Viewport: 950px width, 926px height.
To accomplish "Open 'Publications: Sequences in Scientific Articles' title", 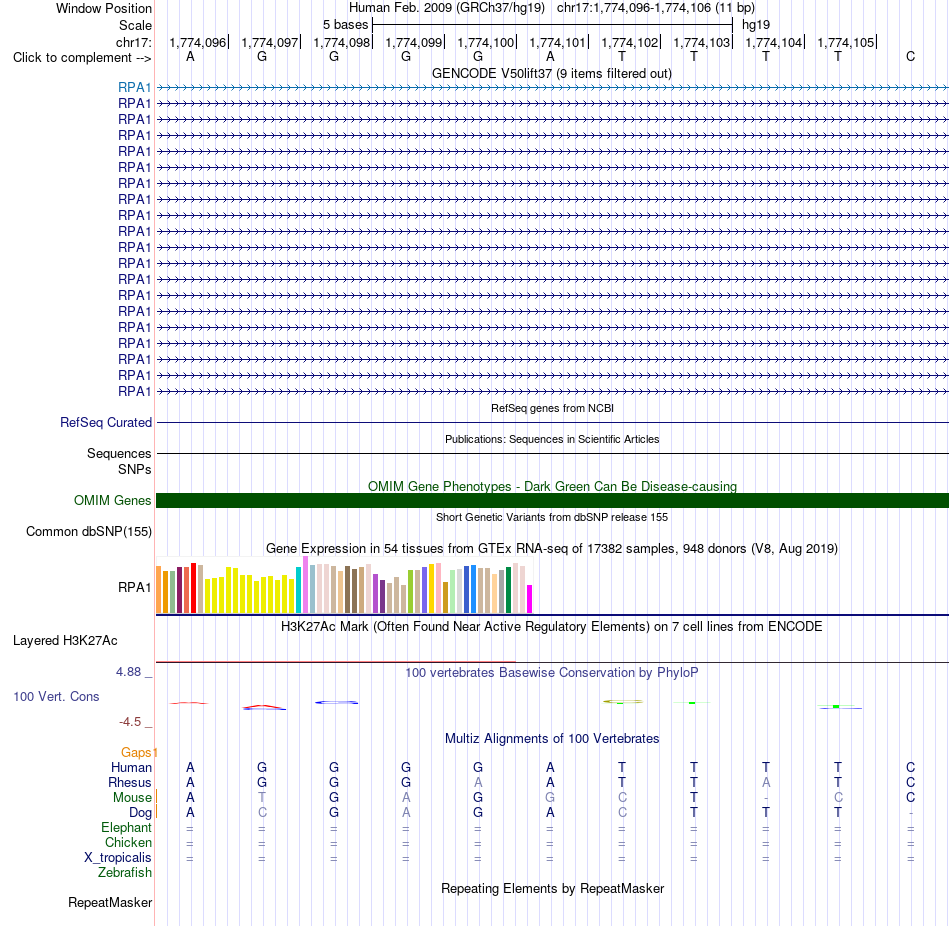I will pos(552,439).
